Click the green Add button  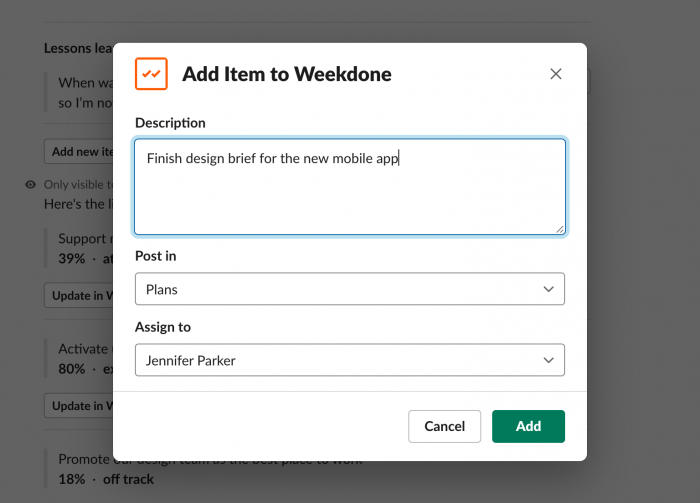click(x=529, y=426)
